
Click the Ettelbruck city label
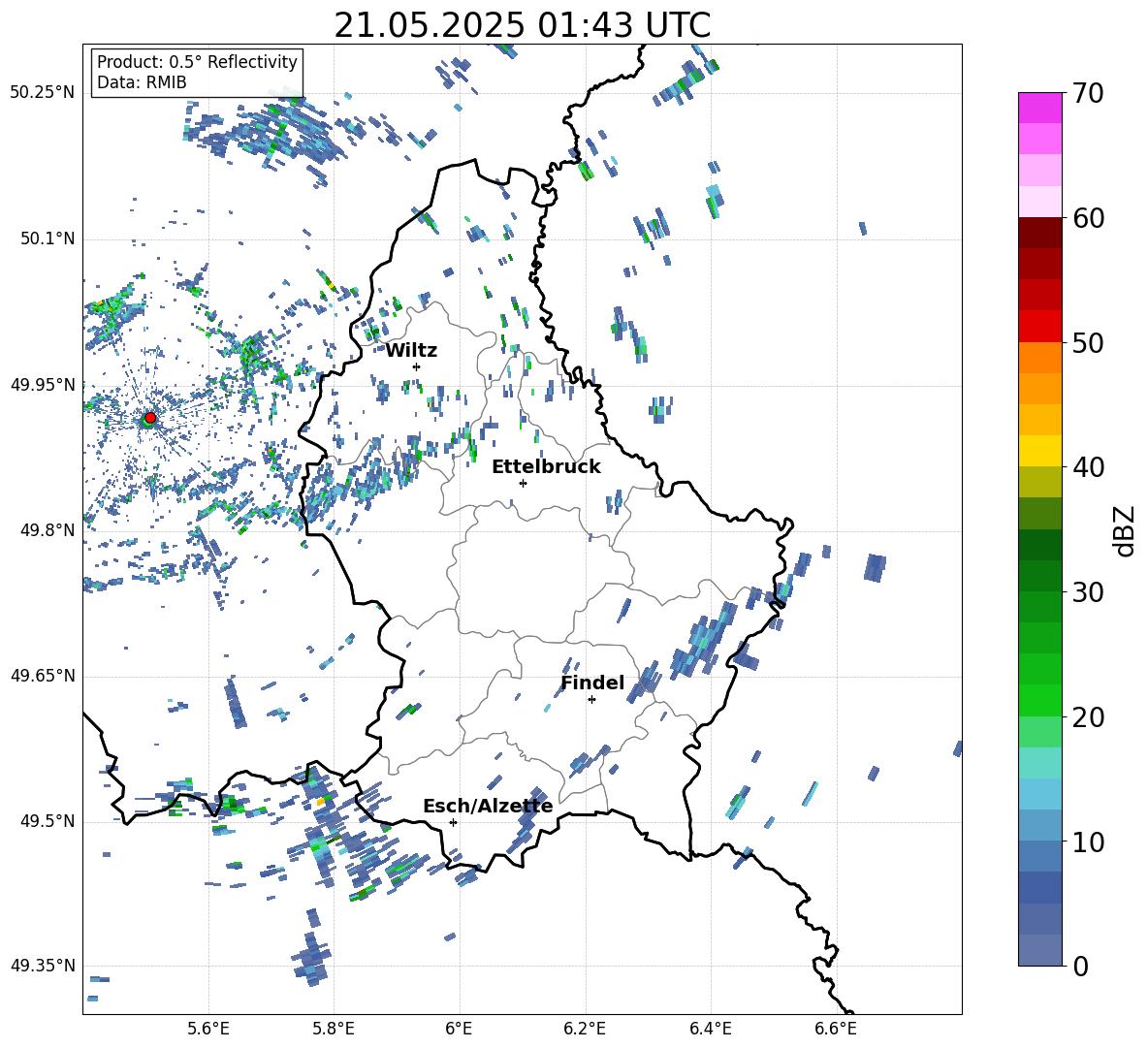(546, 467)
